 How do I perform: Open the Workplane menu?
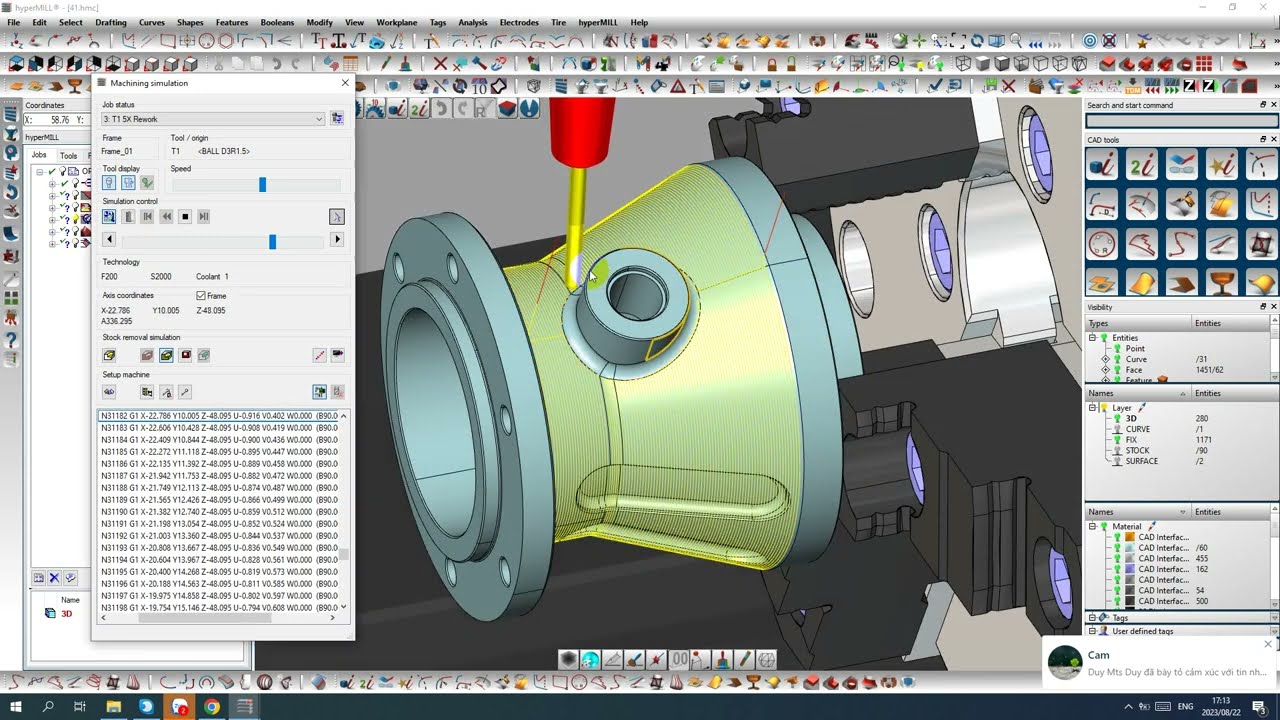tap(397, 22)
